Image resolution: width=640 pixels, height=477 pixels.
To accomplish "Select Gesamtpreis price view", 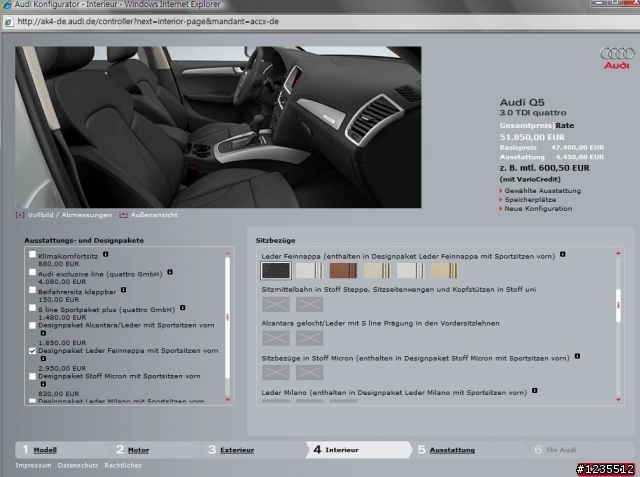I will (526, 126).
